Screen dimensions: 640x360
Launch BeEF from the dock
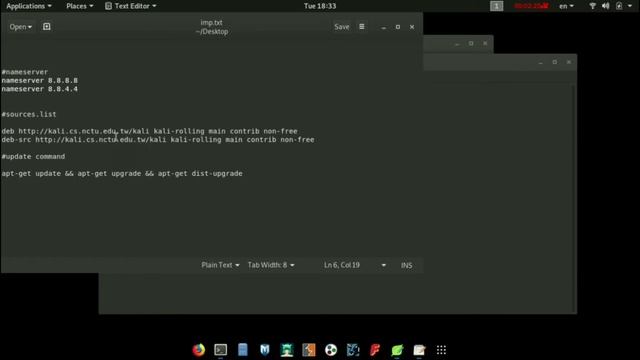click(353, 350)
